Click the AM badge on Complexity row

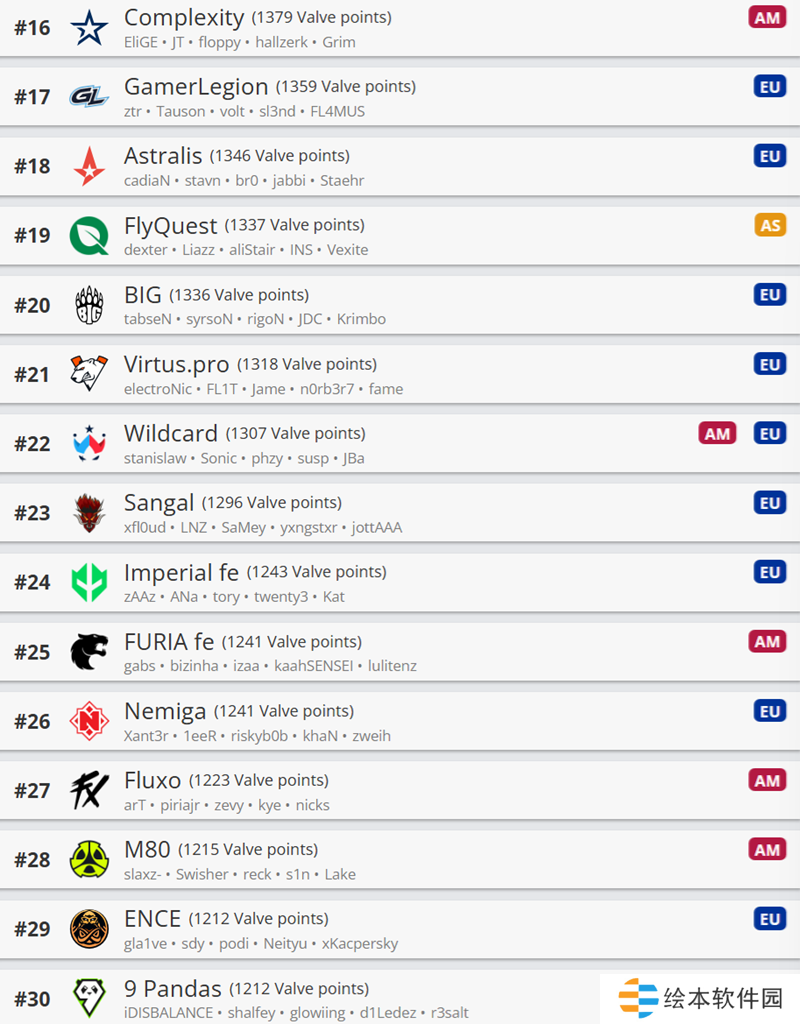(x=767, y=18)
